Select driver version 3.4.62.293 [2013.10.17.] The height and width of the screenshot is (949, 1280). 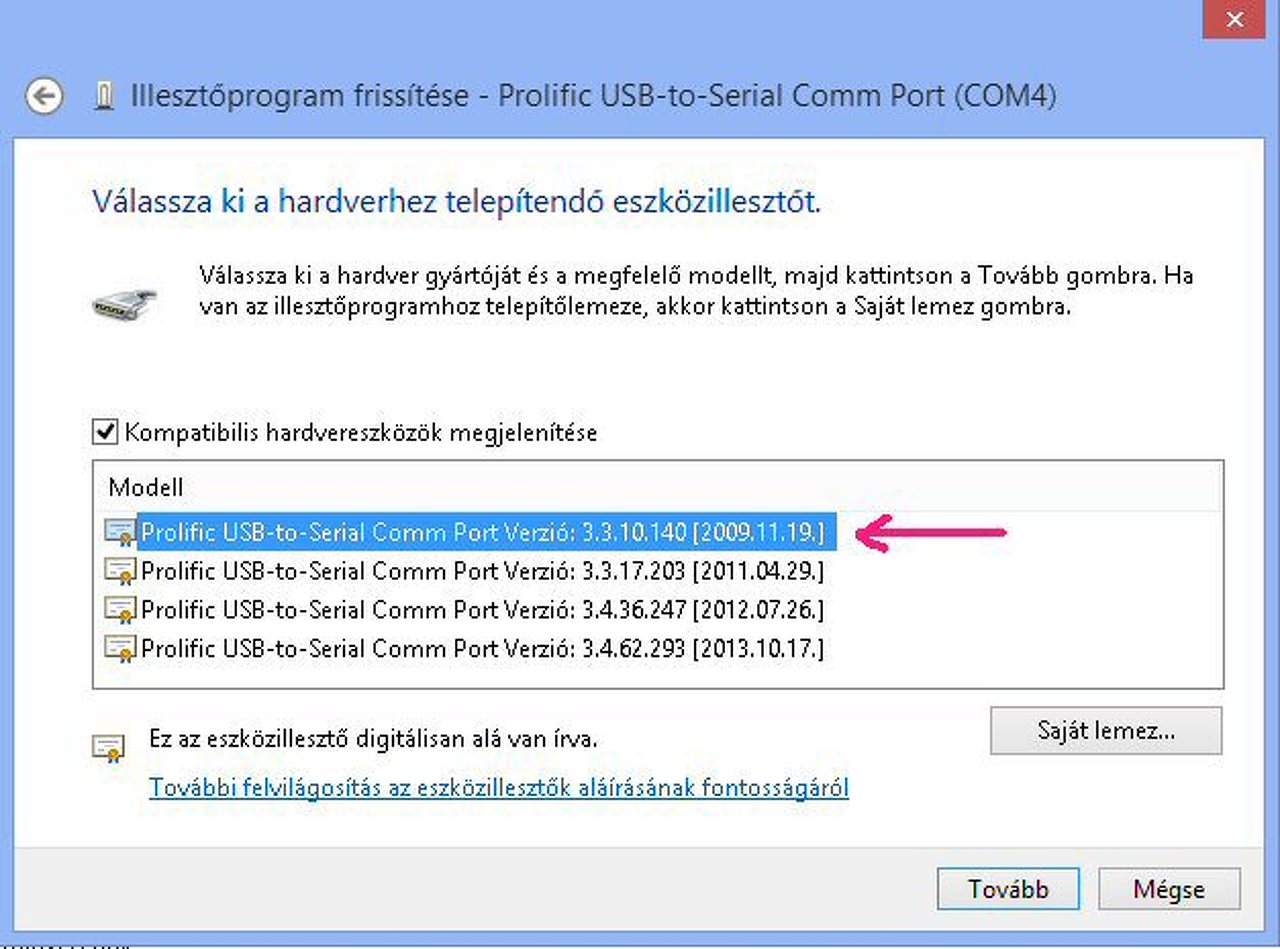(x=483, y=648)
